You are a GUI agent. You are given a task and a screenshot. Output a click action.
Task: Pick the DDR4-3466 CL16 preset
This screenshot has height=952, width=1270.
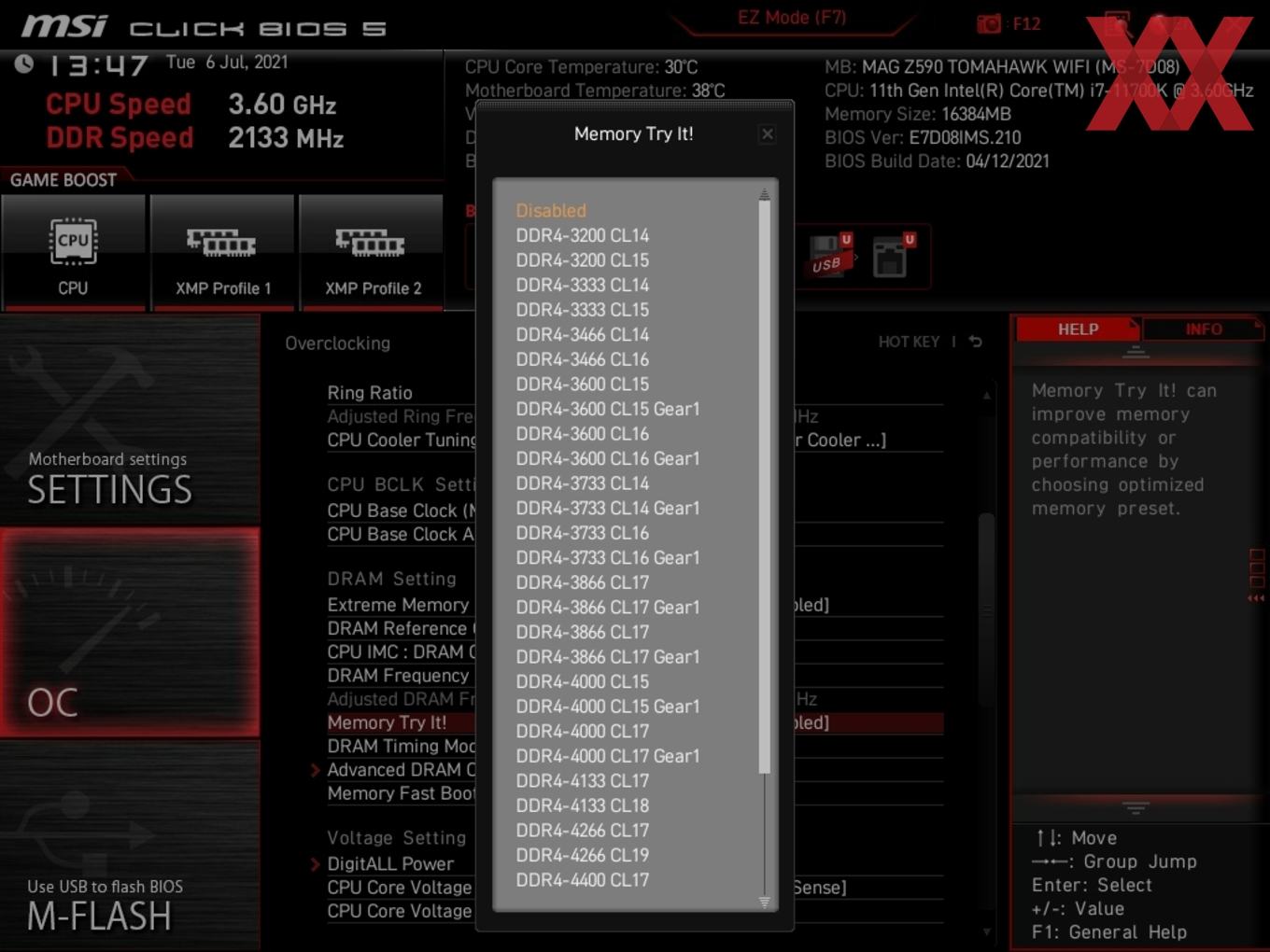[x=583, y=359]
